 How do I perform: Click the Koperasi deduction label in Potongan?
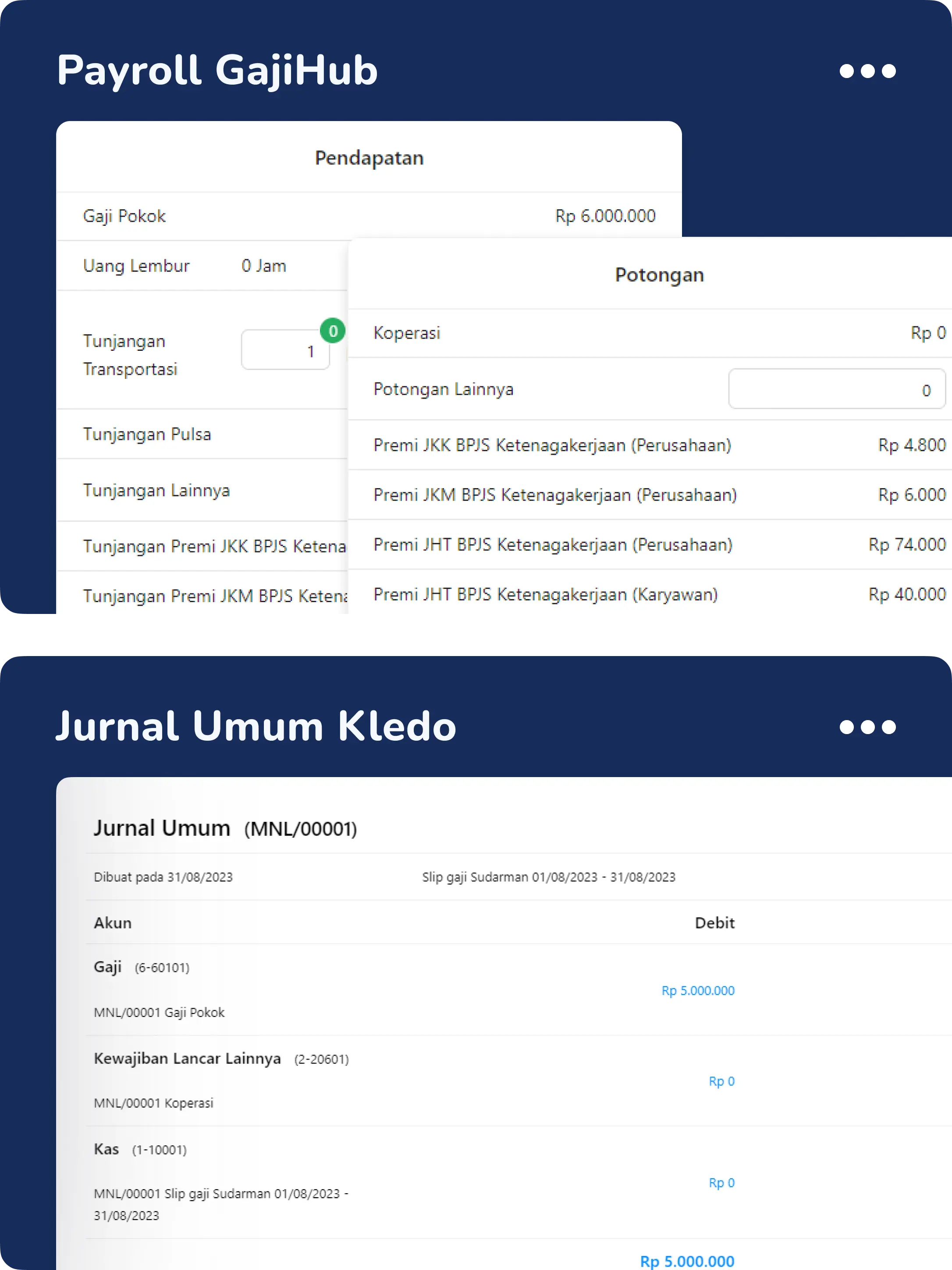[x=407, y=333]
